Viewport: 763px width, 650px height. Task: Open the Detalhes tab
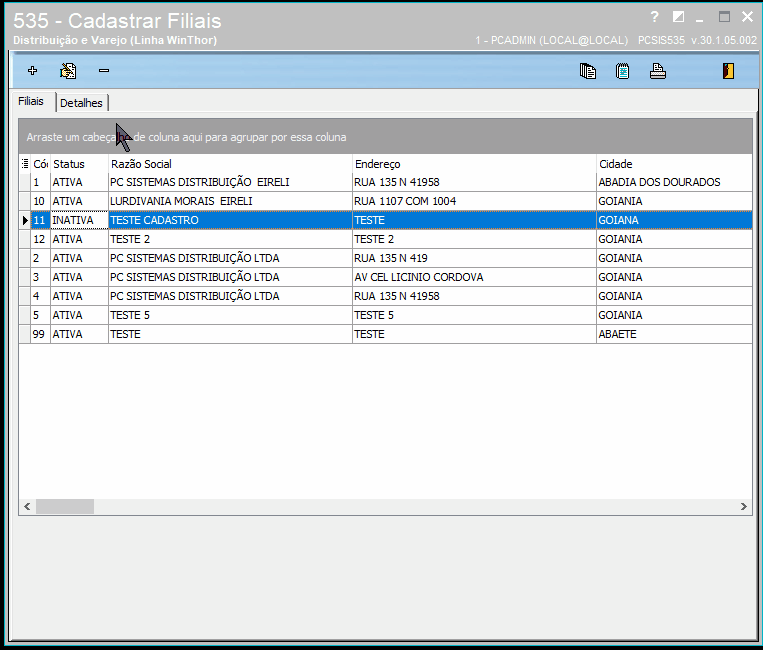tap(81, 103)
